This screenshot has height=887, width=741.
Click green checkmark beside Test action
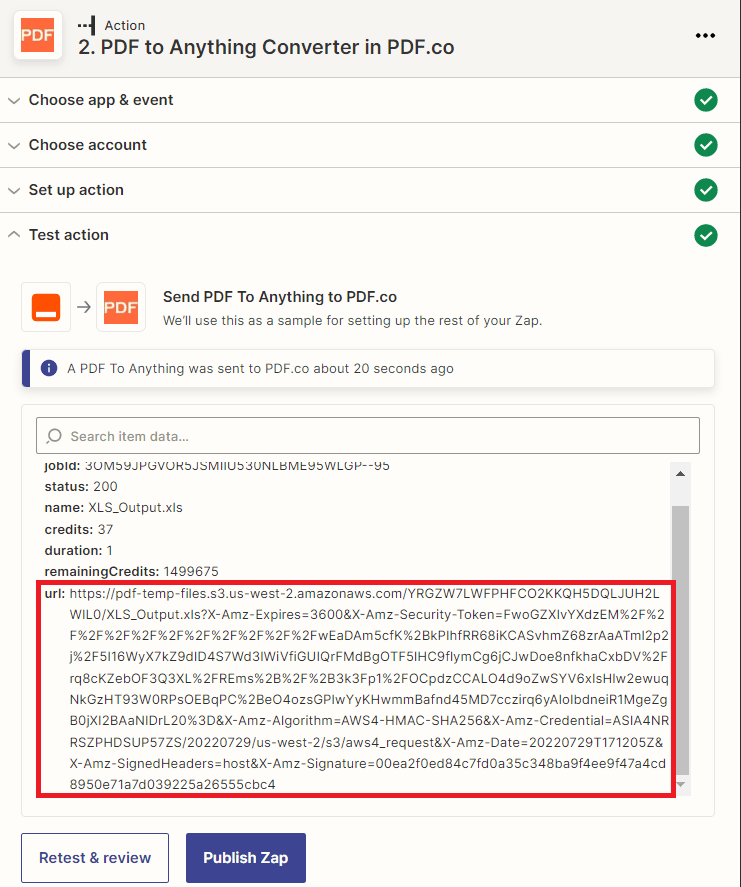click(706, 235)
